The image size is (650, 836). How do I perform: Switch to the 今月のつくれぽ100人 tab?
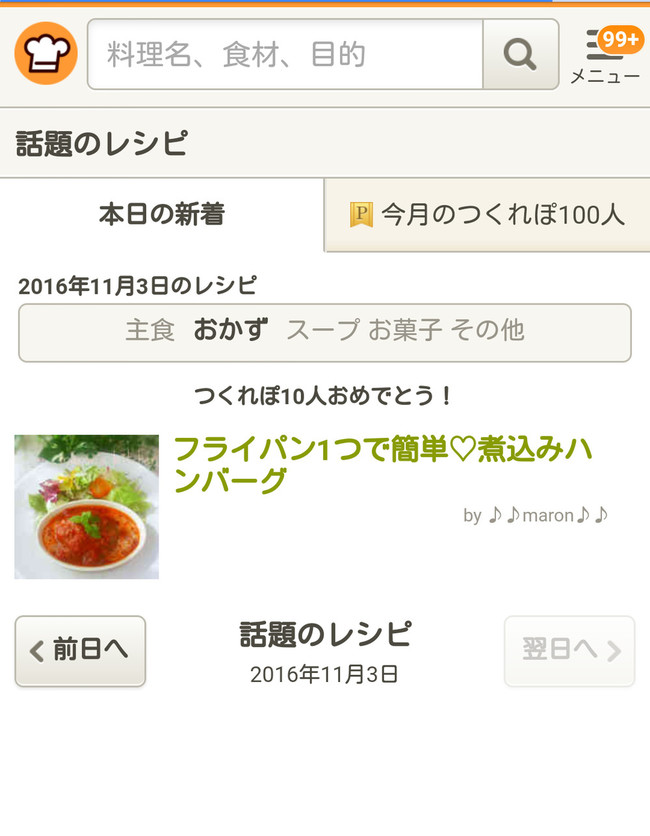click(487, 215)
